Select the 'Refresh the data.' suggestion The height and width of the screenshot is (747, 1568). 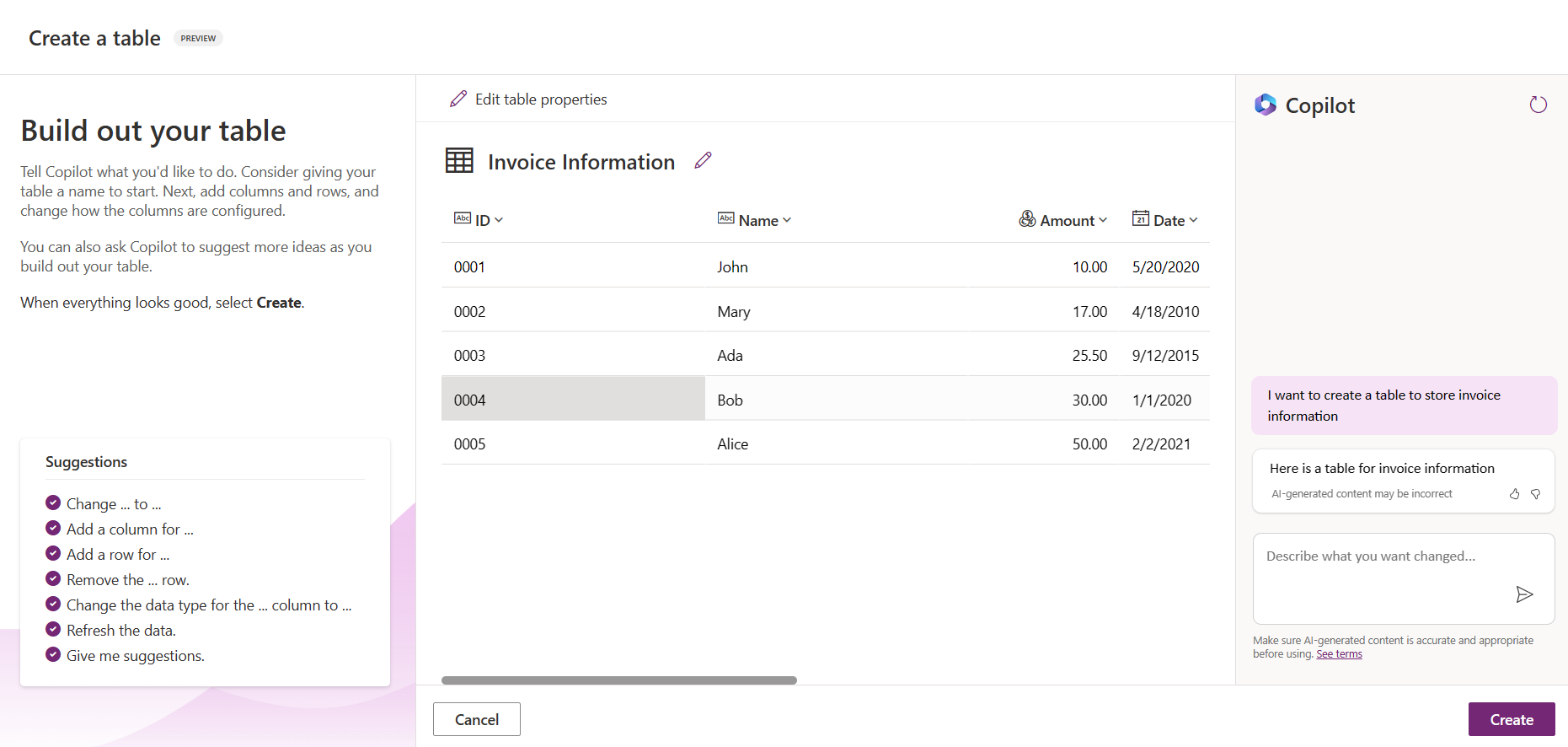click(x=120, y=631)
